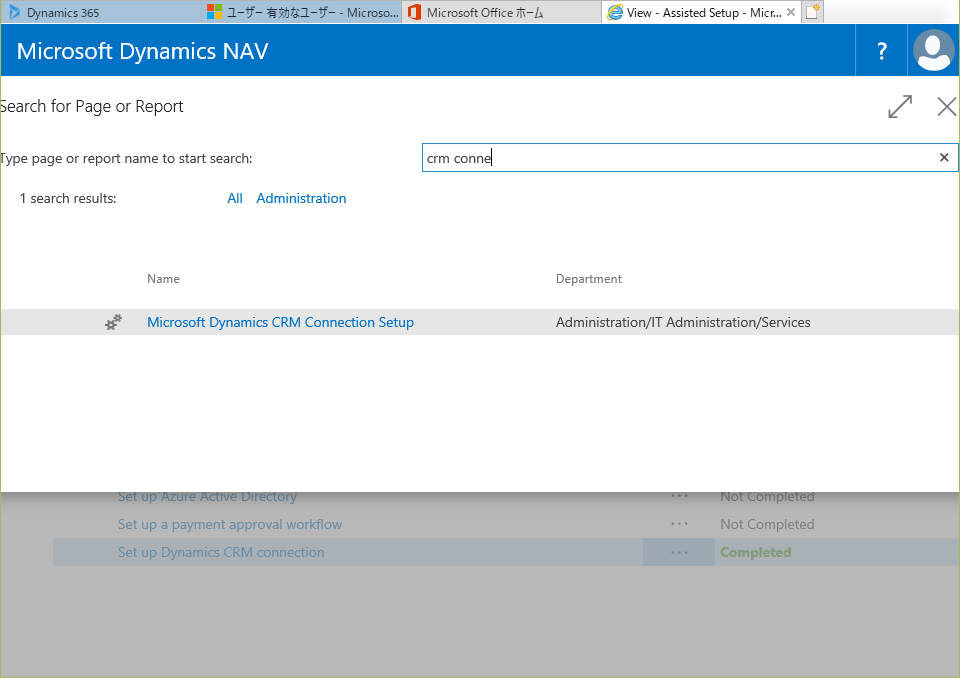The image size is (960, 678).
Task: Switch to the Dynamics 365 browser tab
Action: tap(101, 12)
